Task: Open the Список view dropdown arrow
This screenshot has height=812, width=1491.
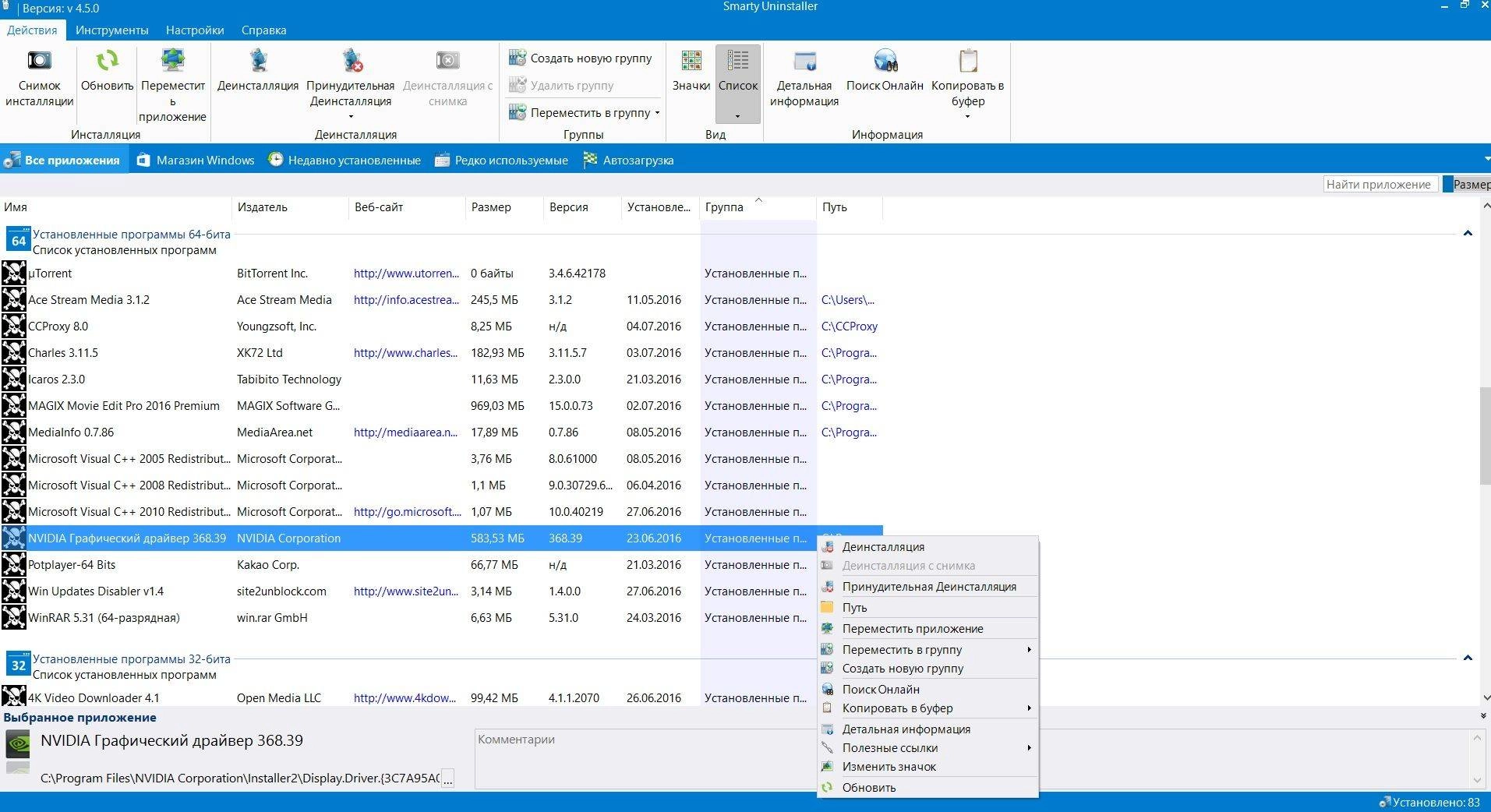Action: pos(737,117)
